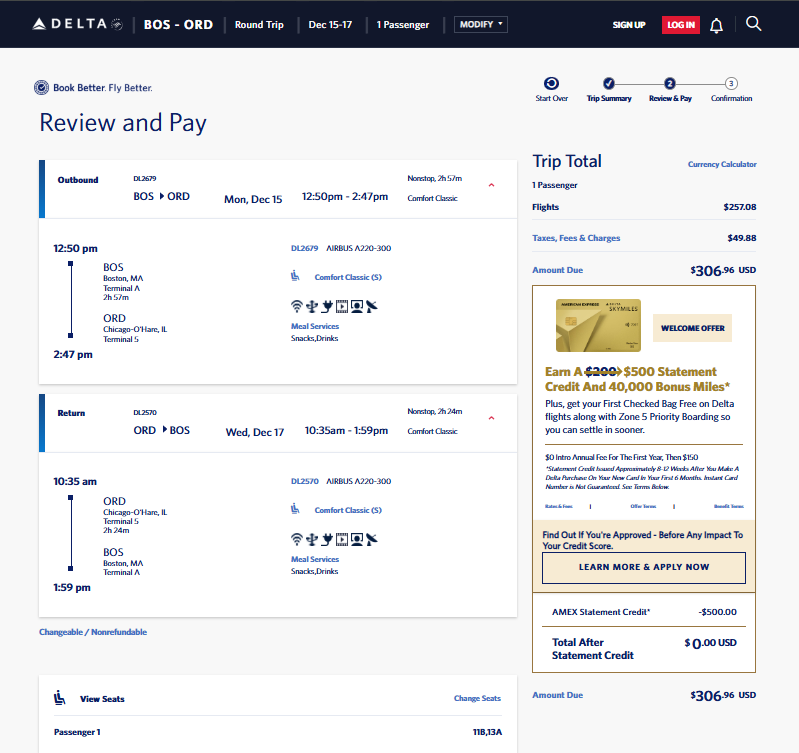
Task: Click LEARN MORE & APPLY NOW button
Action: [644, 568]
